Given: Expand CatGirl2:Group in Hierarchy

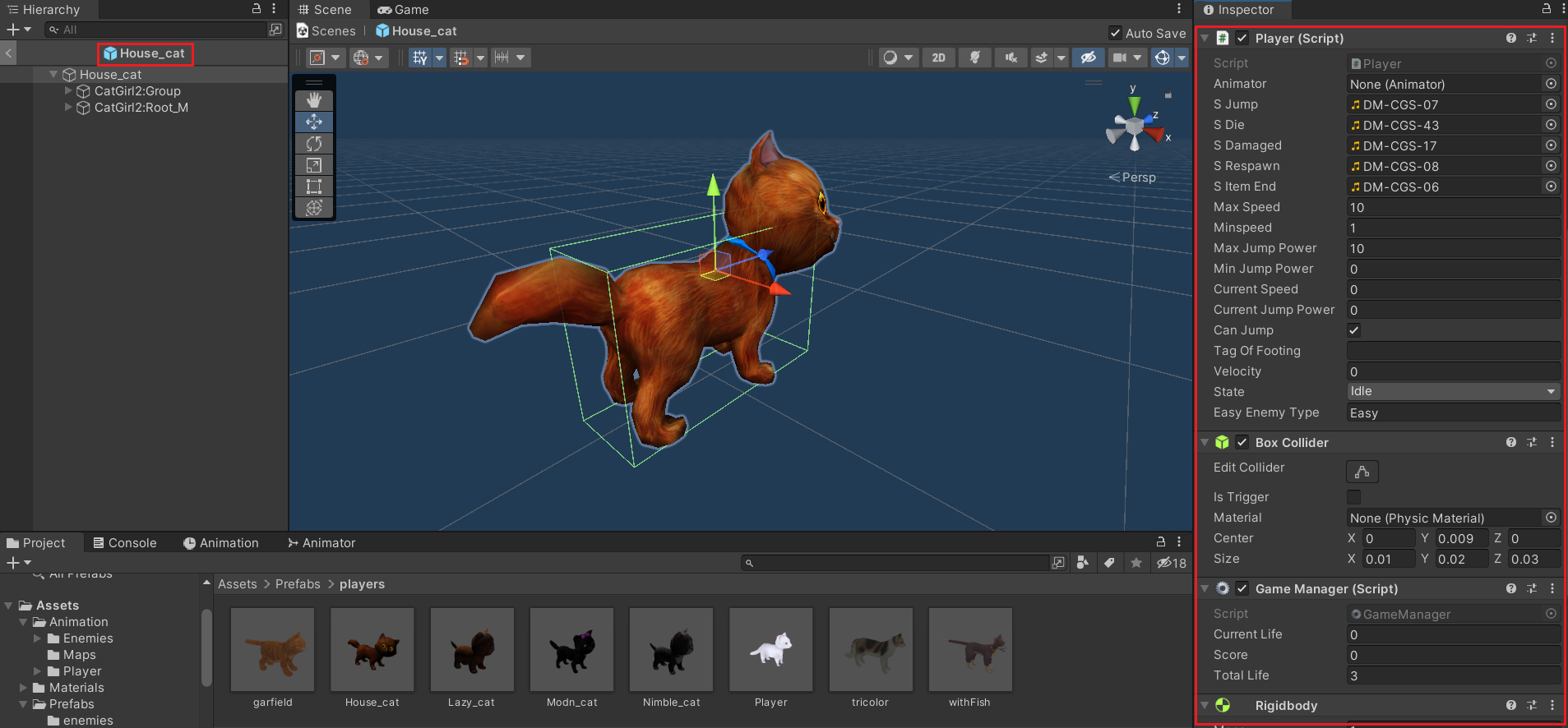Looking at the screenshot, I should click(x=68, y=91).
